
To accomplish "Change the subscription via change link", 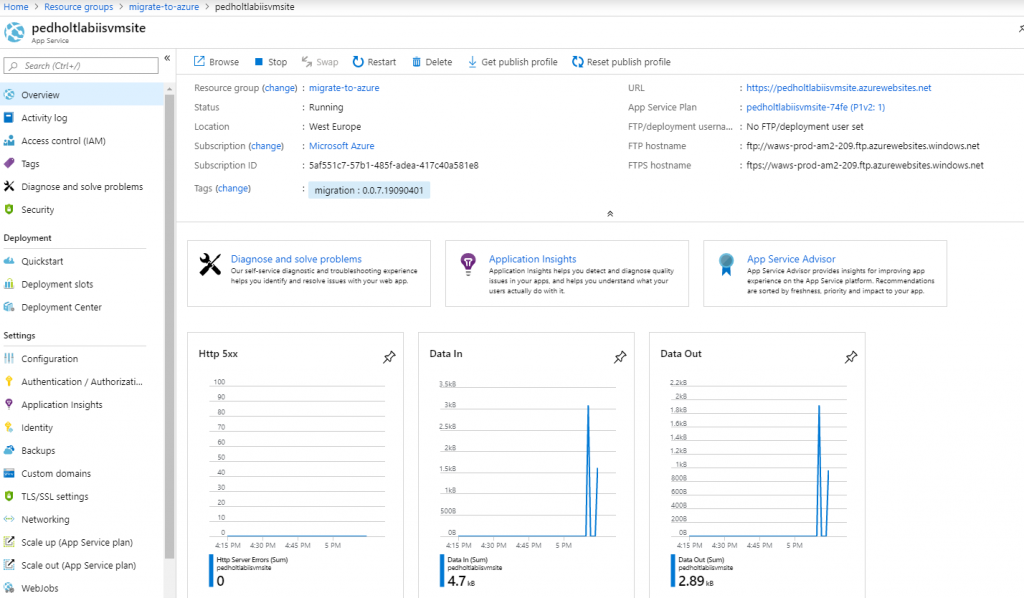I will (x=266, y=146).
